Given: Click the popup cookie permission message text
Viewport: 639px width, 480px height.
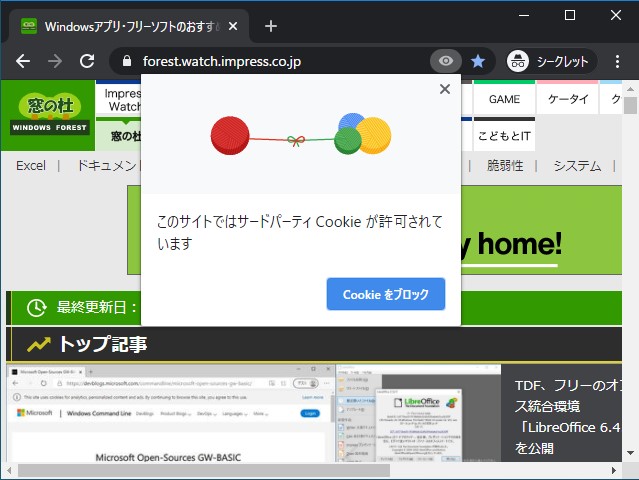Looking at the screenshot, I should [x=300, y=232].
